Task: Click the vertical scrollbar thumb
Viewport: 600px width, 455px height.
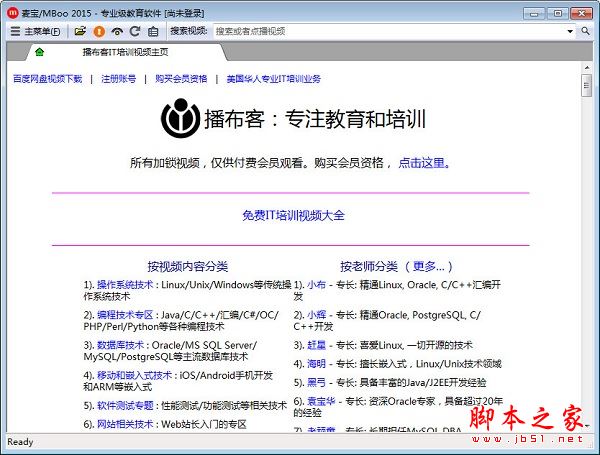Action: point(586,86)
